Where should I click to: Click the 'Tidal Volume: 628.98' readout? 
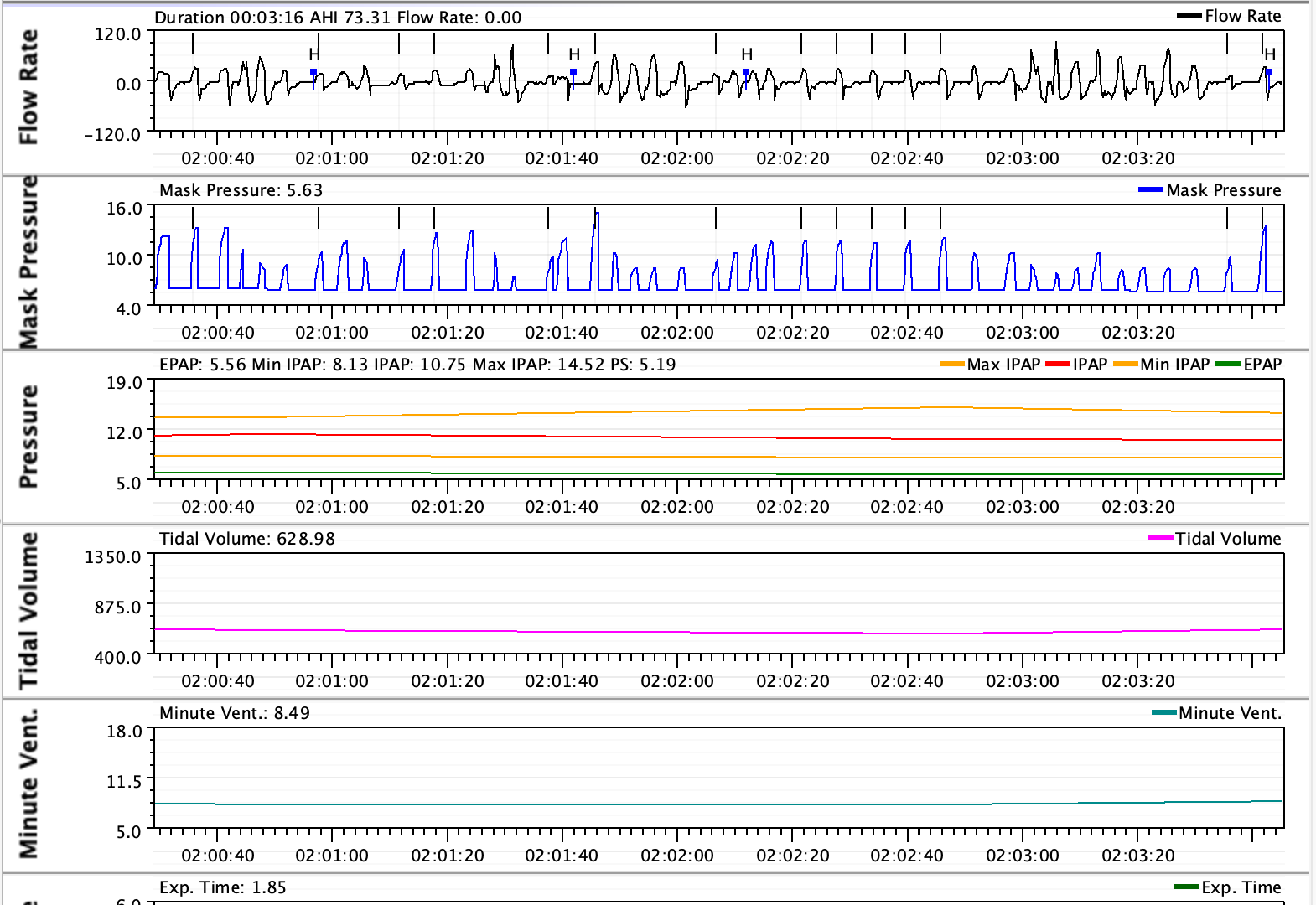(247, 539)
